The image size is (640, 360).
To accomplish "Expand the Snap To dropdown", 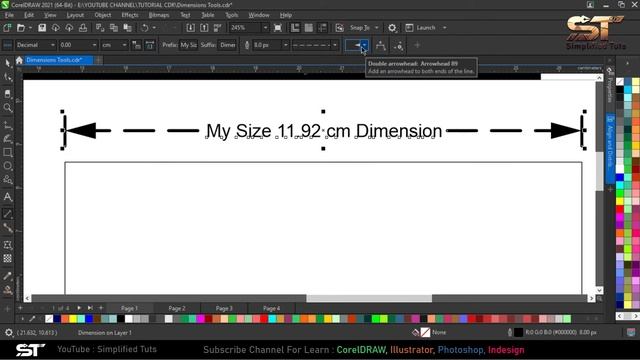I will point(377,28).
